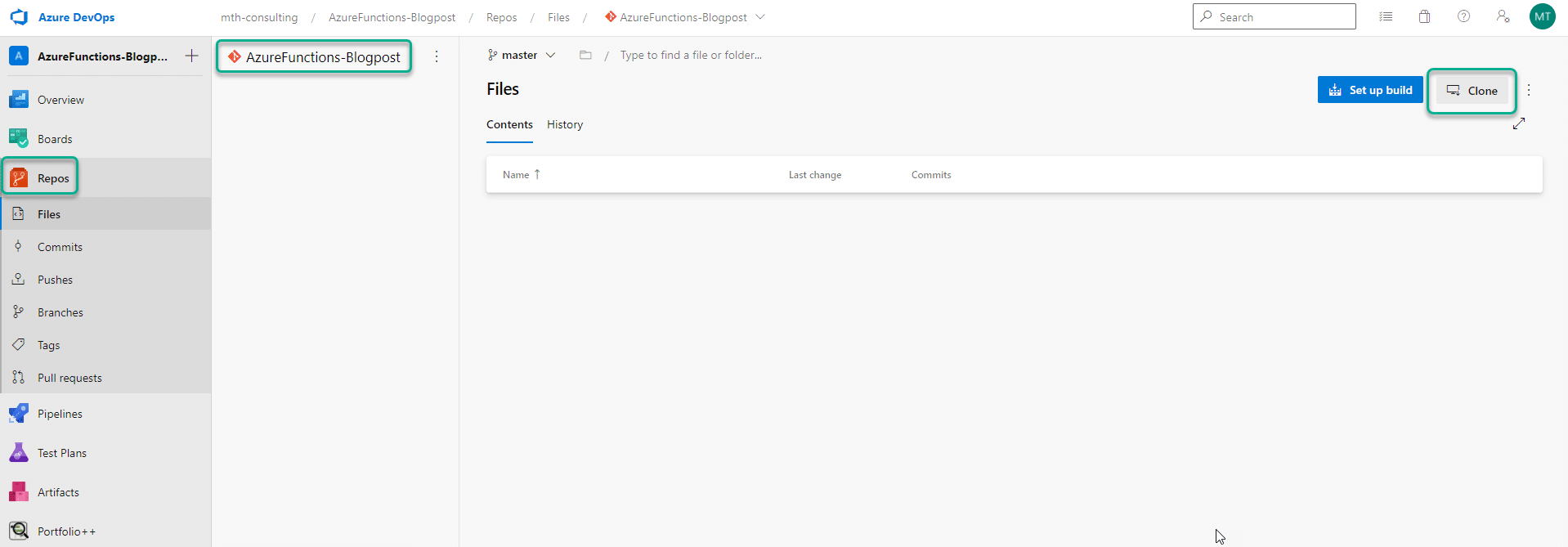Image resolution: width=1568 pixels, height=547 pixels.
Task: Click the project avatar letter A icon
Action: 19,56
